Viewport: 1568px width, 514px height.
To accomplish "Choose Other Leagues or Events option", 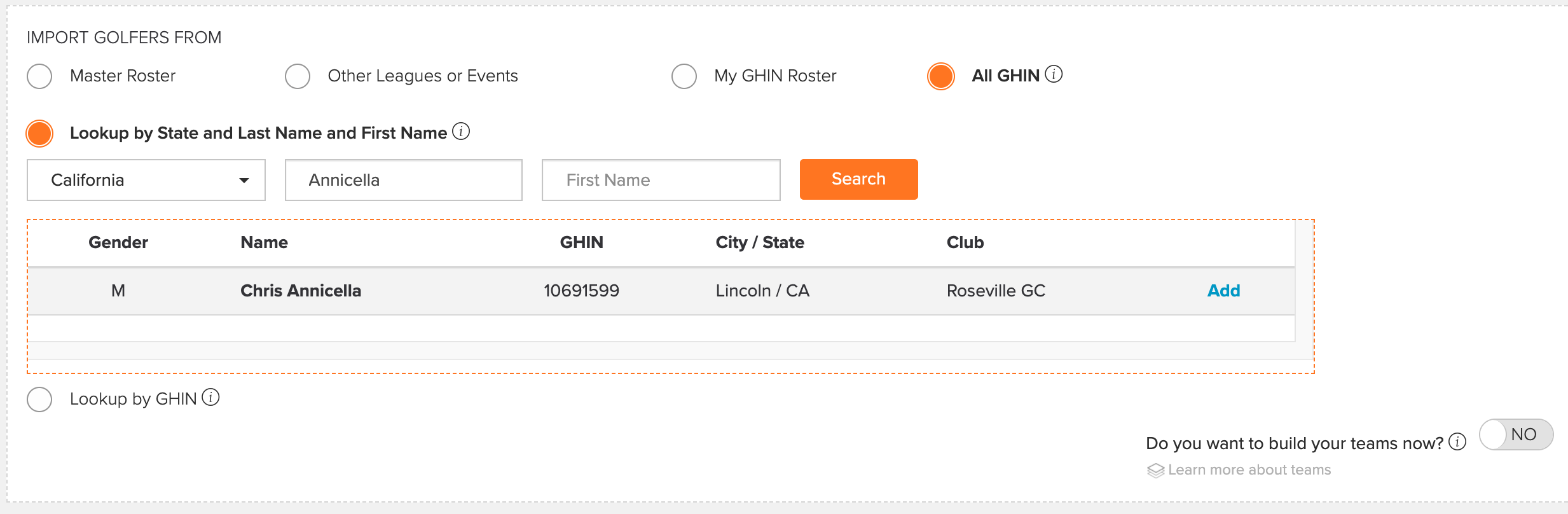I will point(298,76).
